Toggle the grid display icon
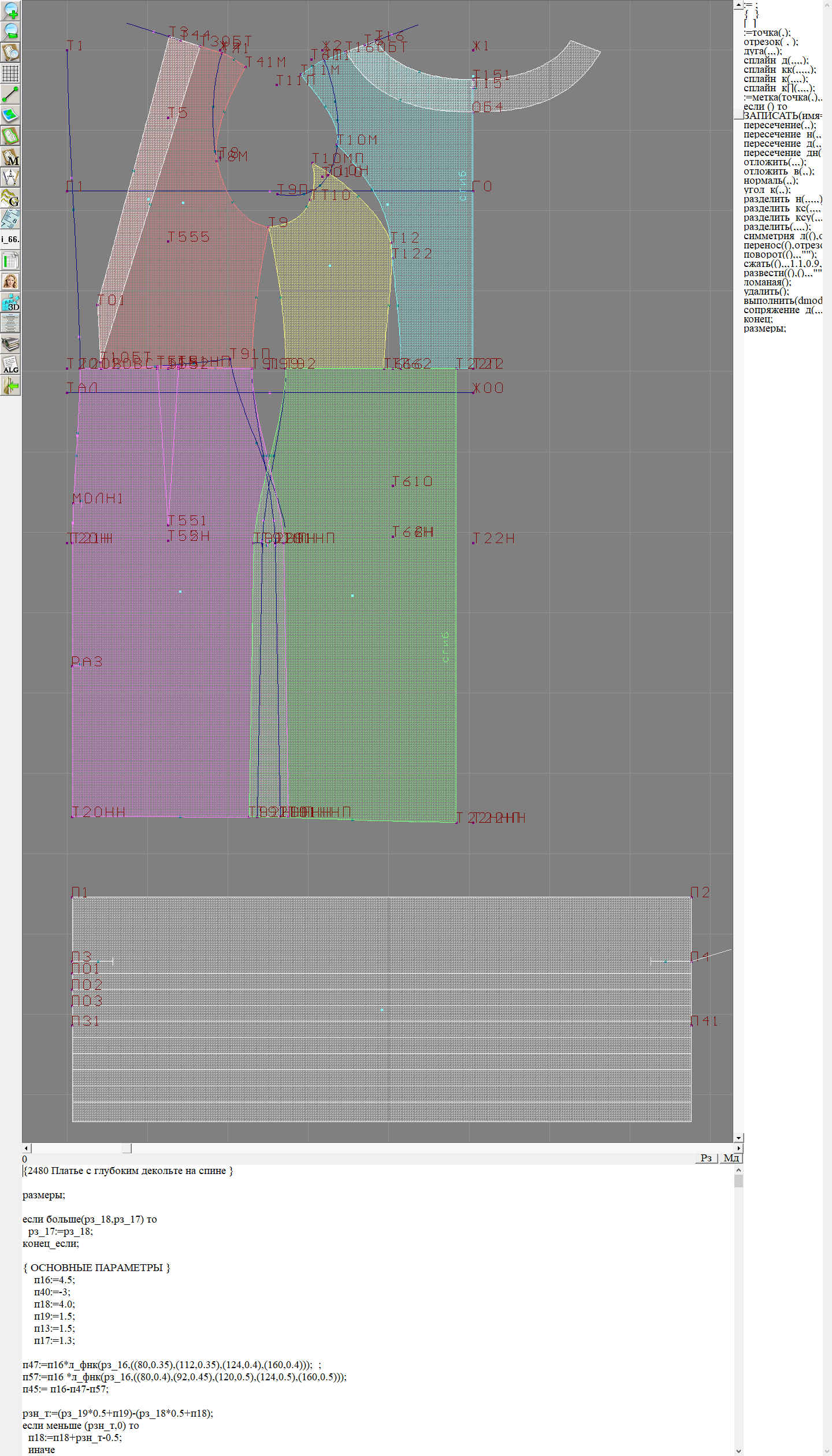832x1456 pixels. (10, 73)
